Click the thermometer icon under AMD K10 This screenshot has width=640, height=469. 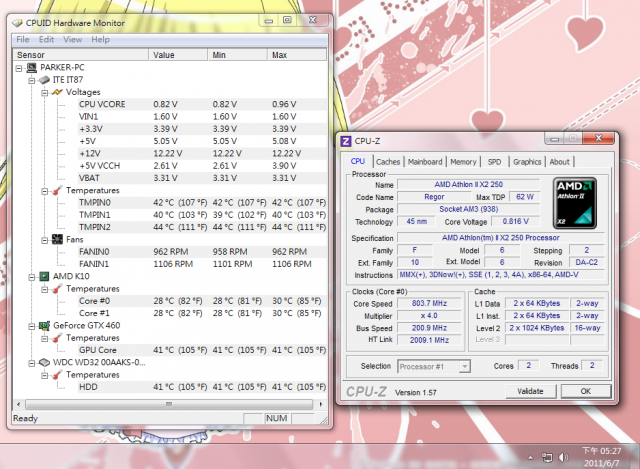(x=57, y=289)
